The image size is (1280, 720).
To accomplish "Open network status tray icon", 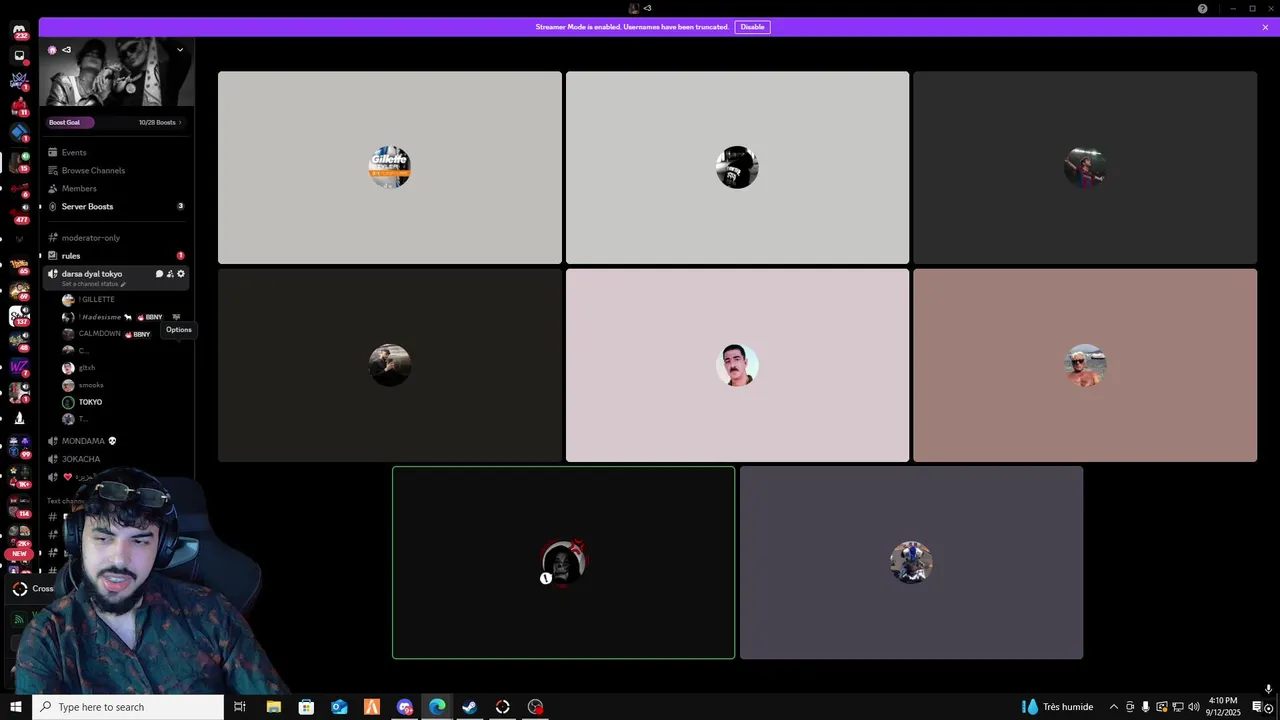I will click(x=1178, y=707).
